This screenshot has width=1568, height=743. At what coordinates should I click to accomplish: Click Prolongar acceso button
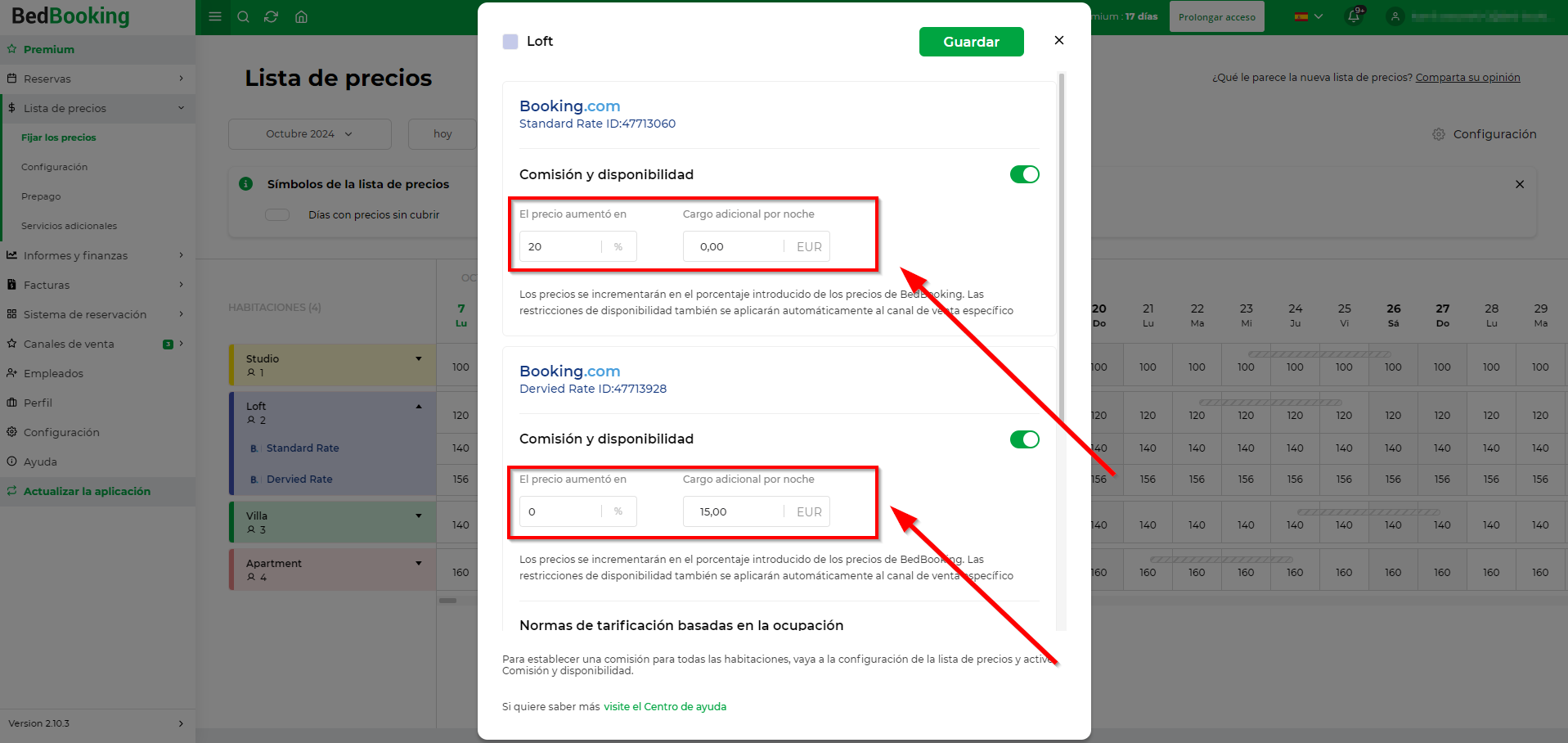point(1217,17)
